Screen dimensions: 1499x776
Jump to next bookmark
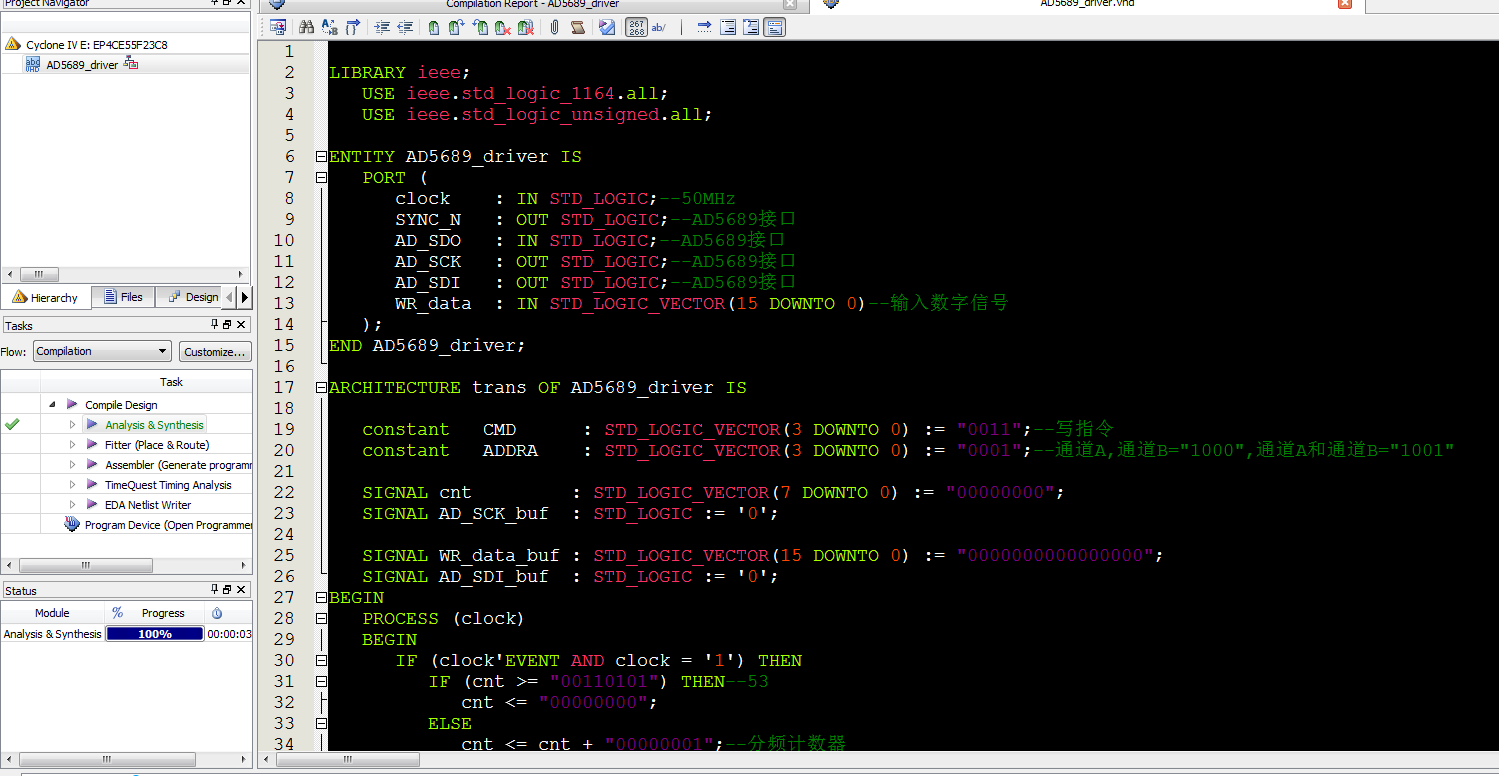[456, 27]
